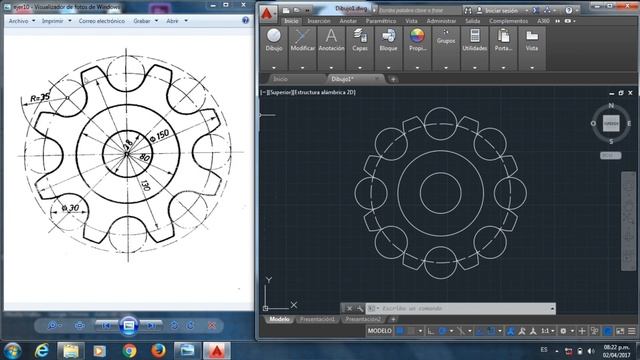
Task: Click Correo electrónico in photo viewer
Action: click(x=102, y=20)
